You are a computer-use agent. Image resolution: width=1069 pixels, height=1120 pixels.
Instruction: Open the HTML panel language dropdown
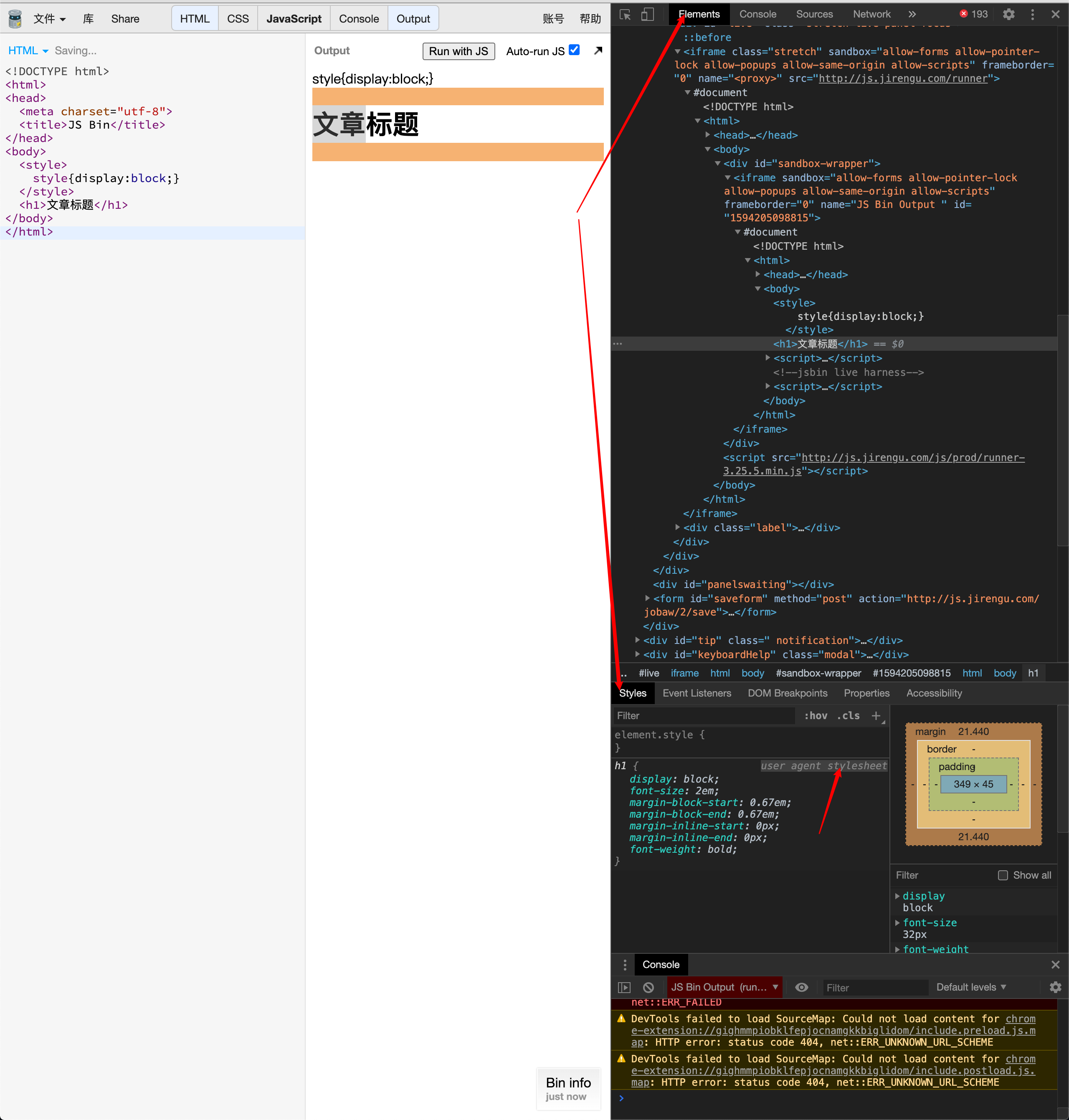click(28, 51)
